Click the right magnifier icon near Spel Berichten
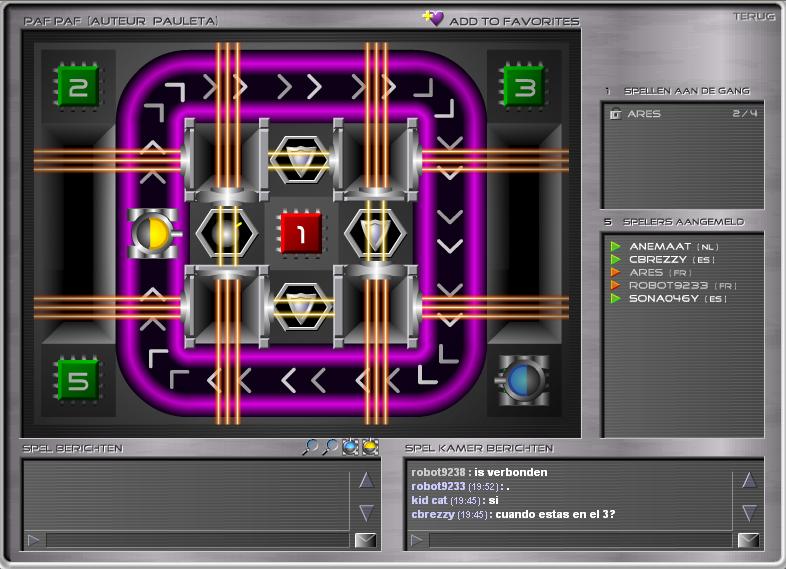 tap(330, 447)
